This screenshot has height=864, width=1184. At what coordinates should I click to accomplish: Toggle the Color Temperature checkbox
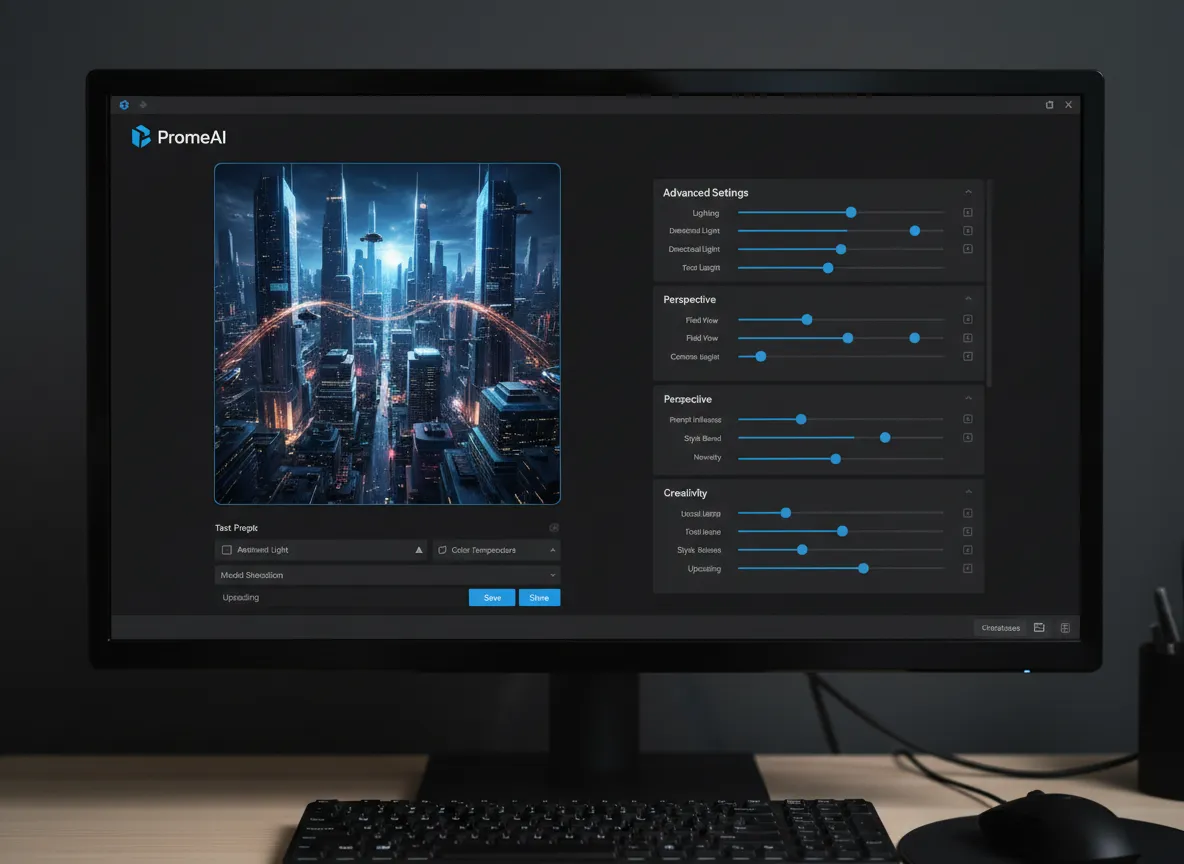[x=442, y=550]
